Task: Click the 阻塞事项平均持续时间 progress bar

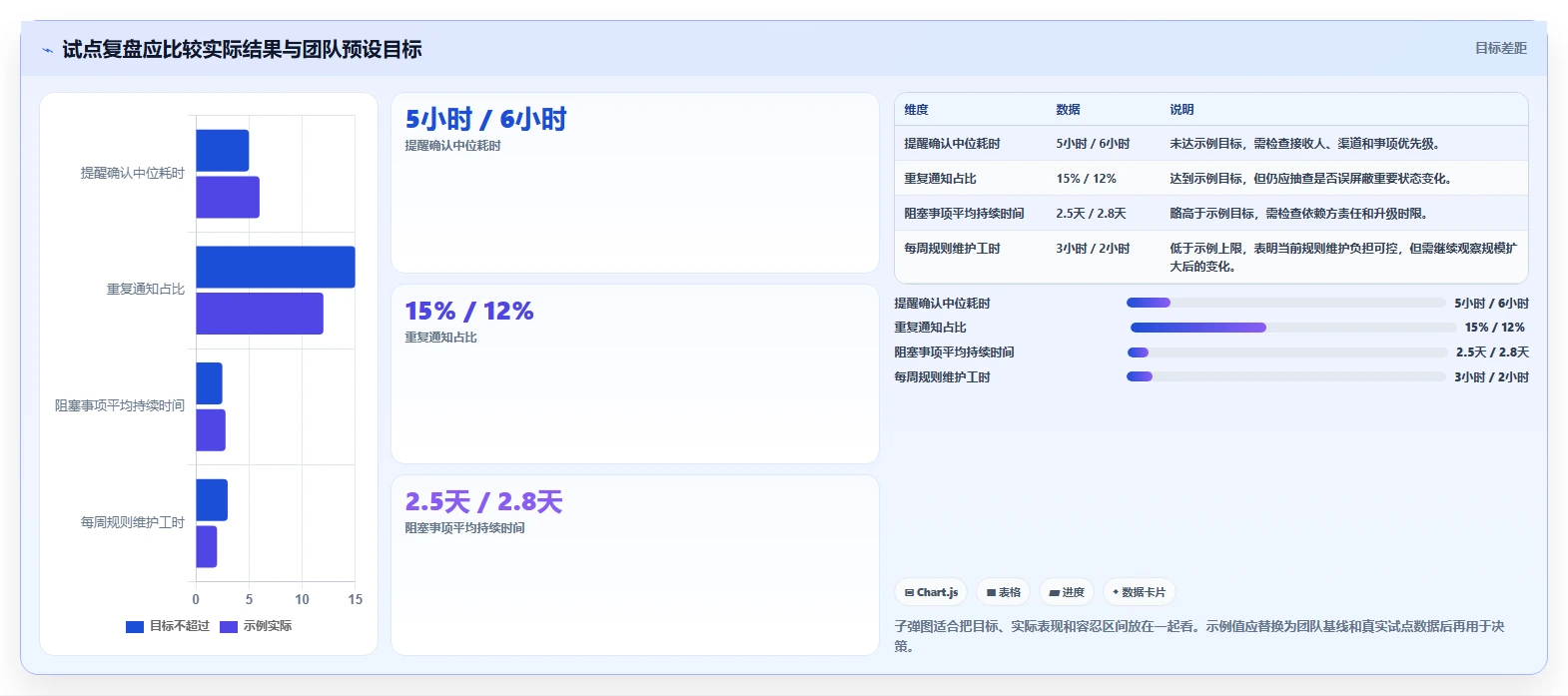Action: coord(1287,352)
